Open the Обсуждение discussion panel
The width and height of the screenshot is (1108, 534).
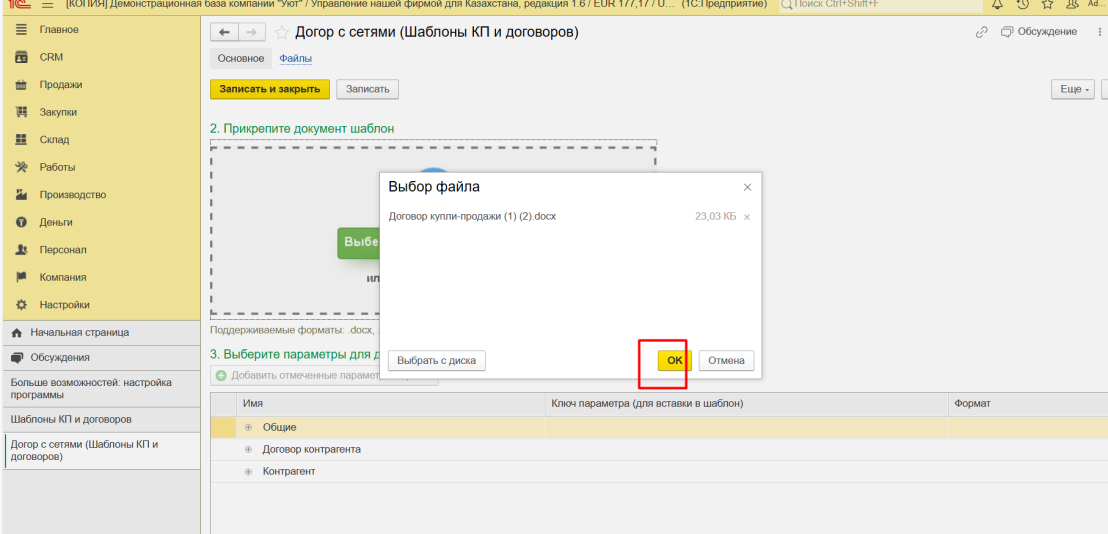tap(1039, 32)
